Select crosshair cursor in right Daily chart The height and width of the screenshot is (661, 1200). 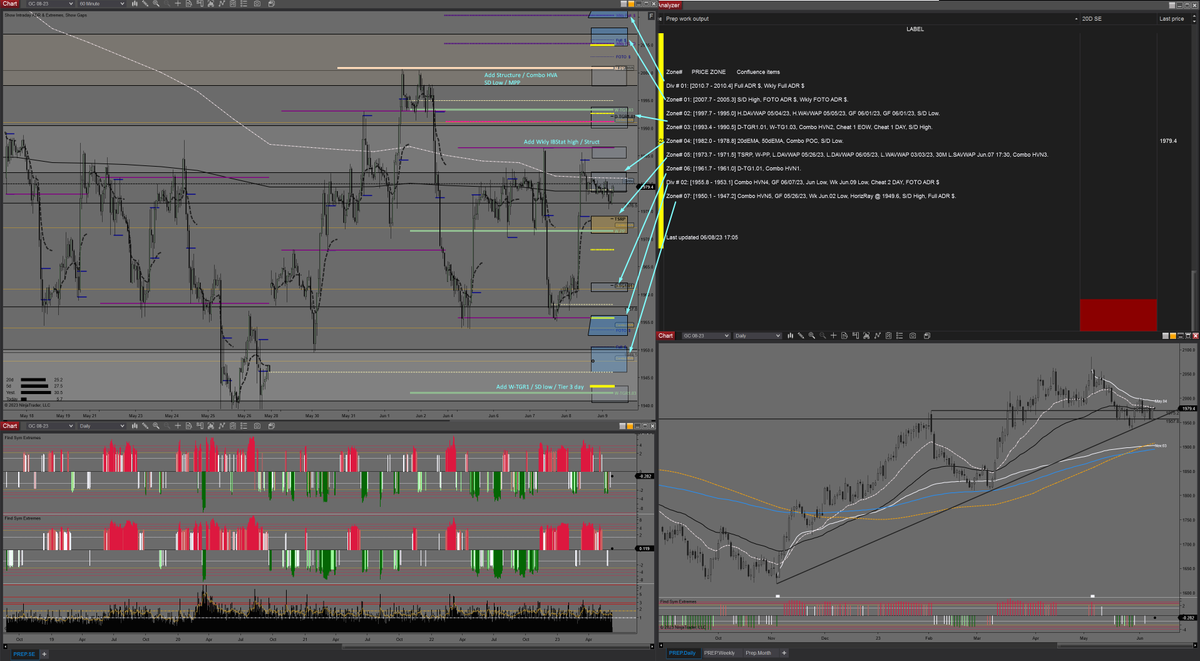point(833,336)
